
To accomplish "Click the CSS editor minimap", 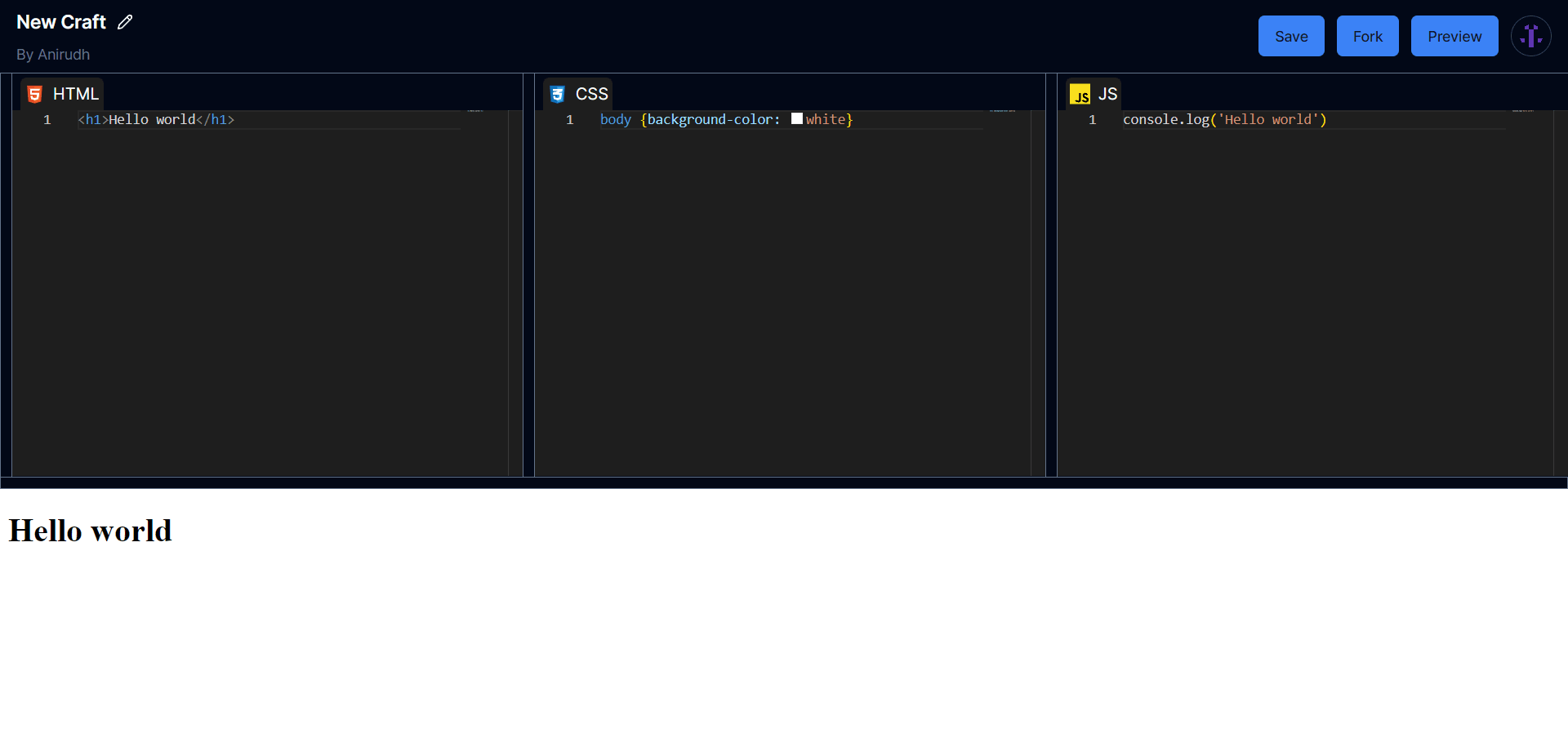I will click(1007, 293).
